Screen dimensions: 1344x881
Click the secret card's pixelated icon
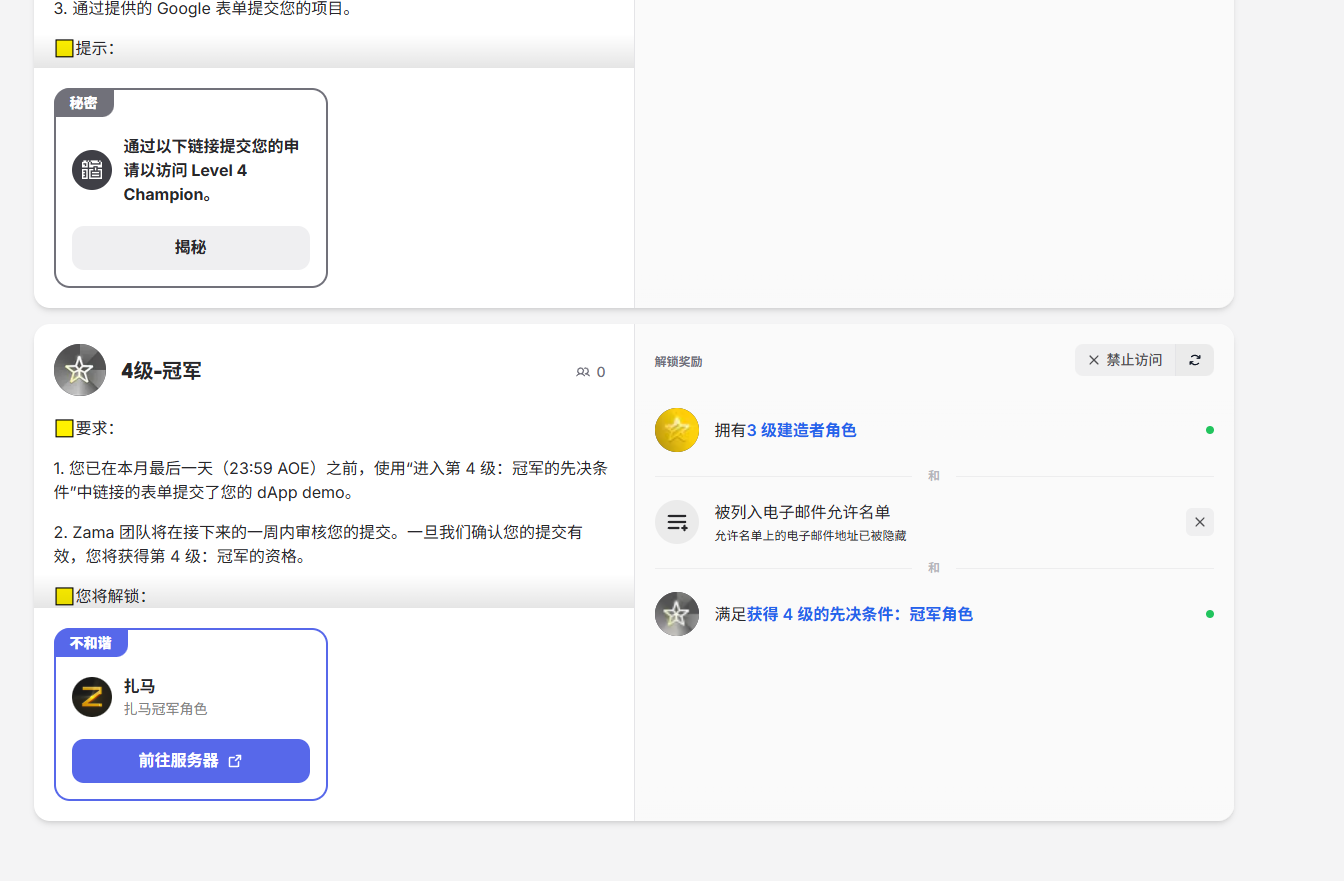coord(92,170)
